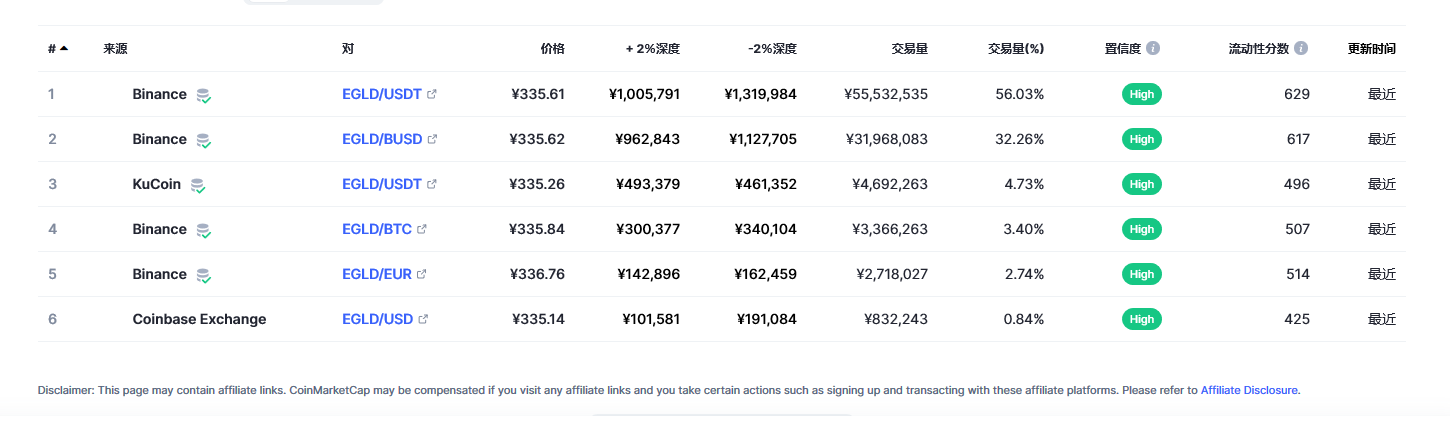Click the info icon next to 置信度
The image size is (1450, 430).
(x=1153, y=48)
